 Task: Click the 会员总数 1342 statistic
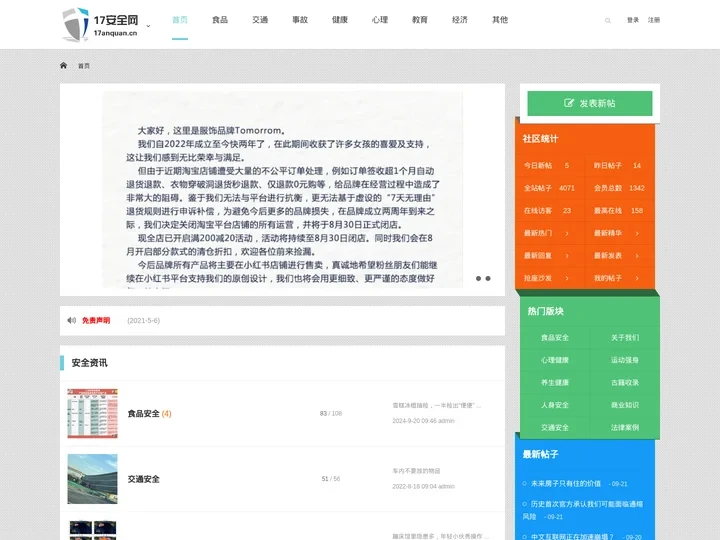(619, 188)
